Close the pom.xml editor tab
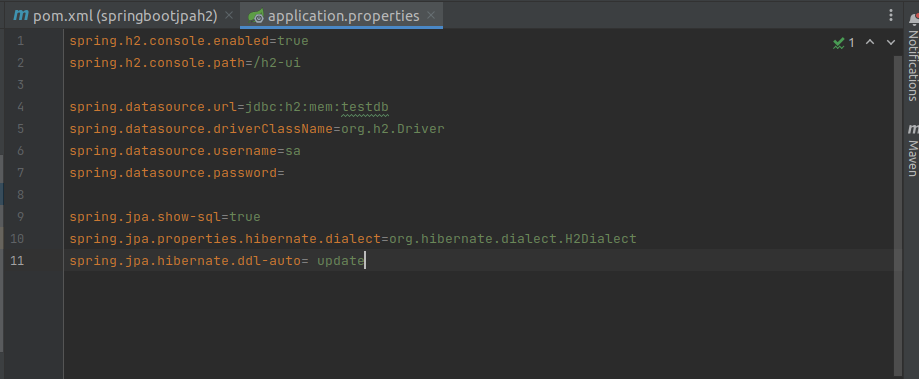This screenshot has height=379, width=919. [x=229, y=15]
